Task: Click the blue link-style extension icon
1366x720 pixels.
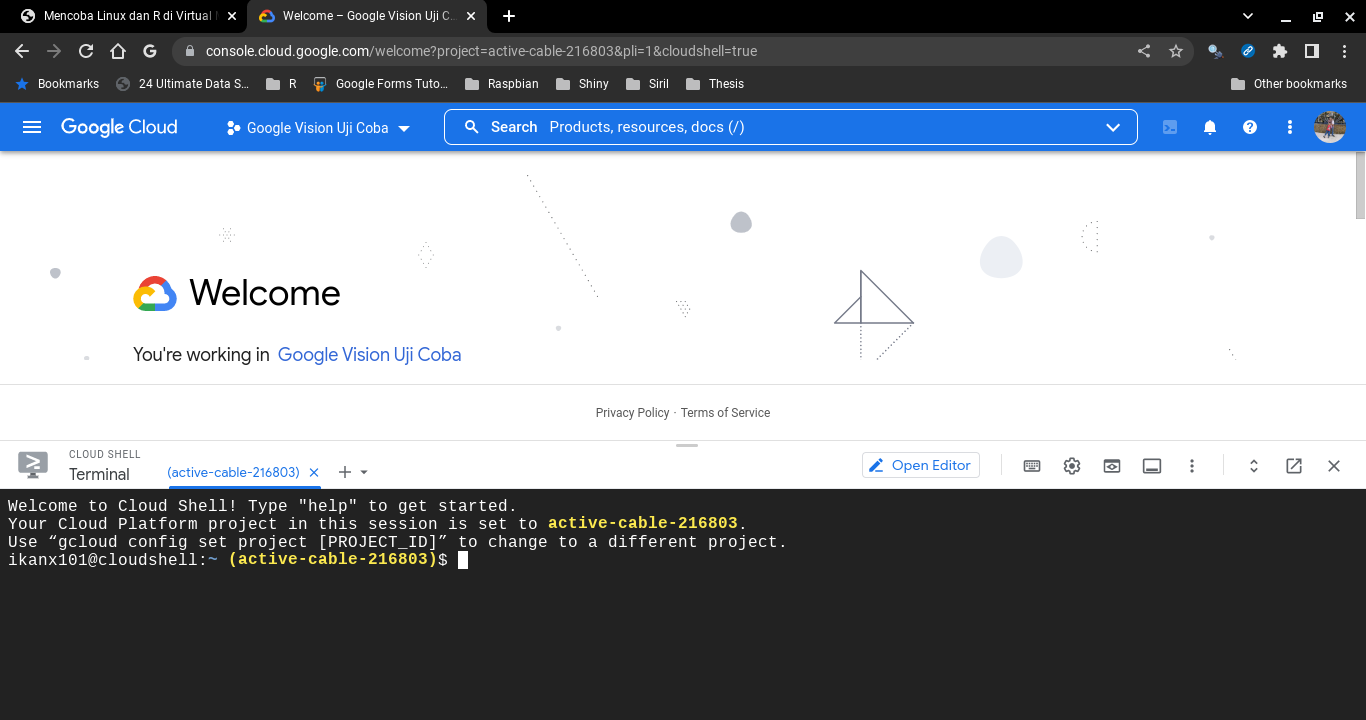Action: tap(1248, 51)
